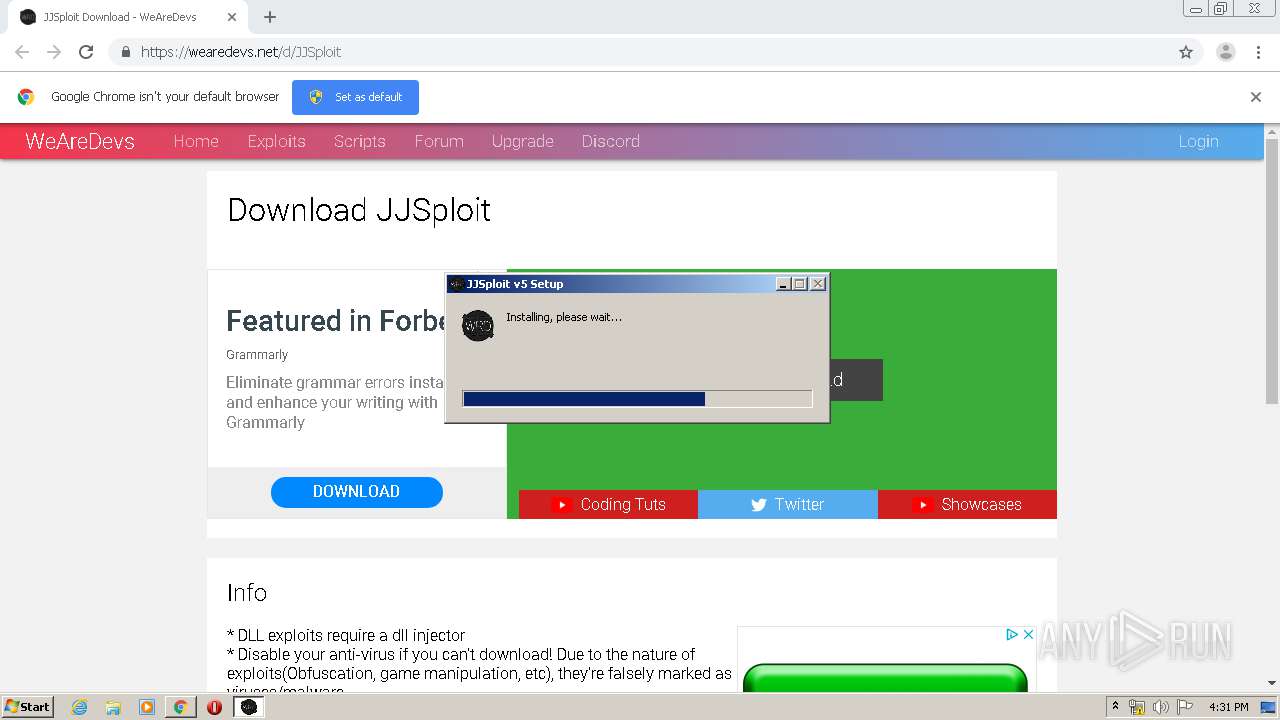
Task: Switch to JJSploit setup taskbar button
Action: coord(249,707)
